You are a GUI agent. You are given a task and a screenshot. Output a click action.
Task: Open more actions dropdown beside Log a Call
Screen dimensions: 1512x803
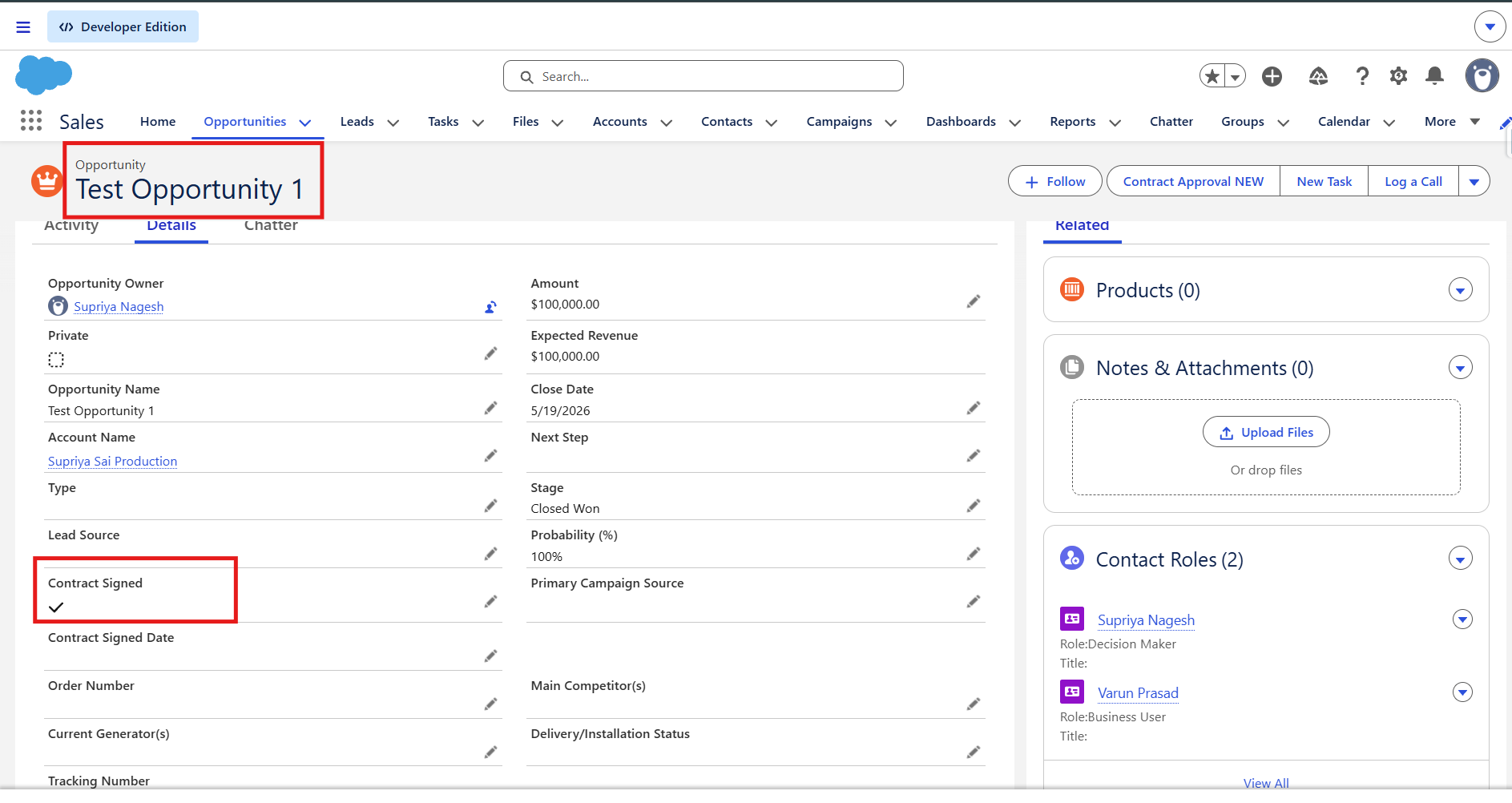coord(1474,182)
